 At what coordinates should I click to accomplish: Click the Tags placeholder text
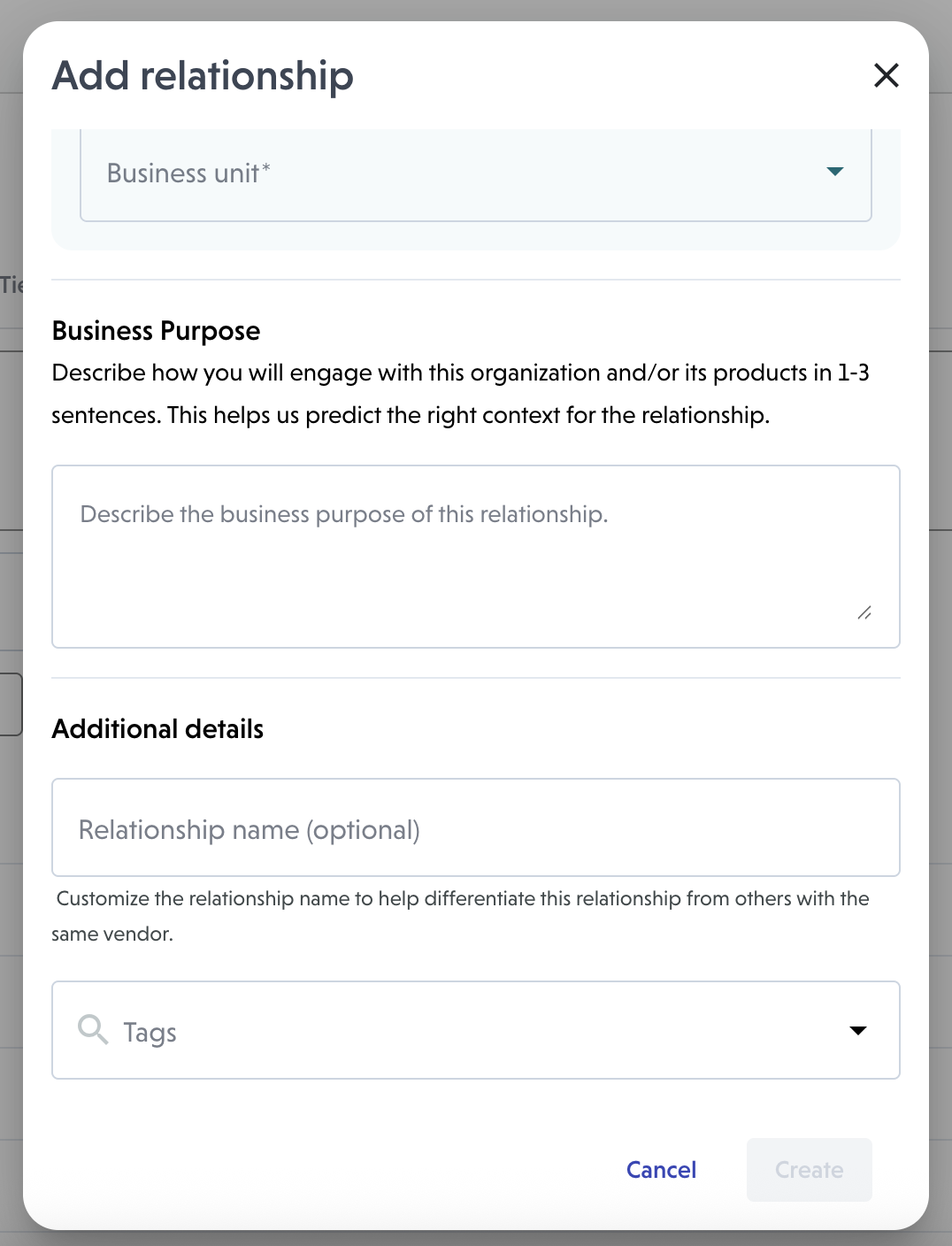(150, 1032)
